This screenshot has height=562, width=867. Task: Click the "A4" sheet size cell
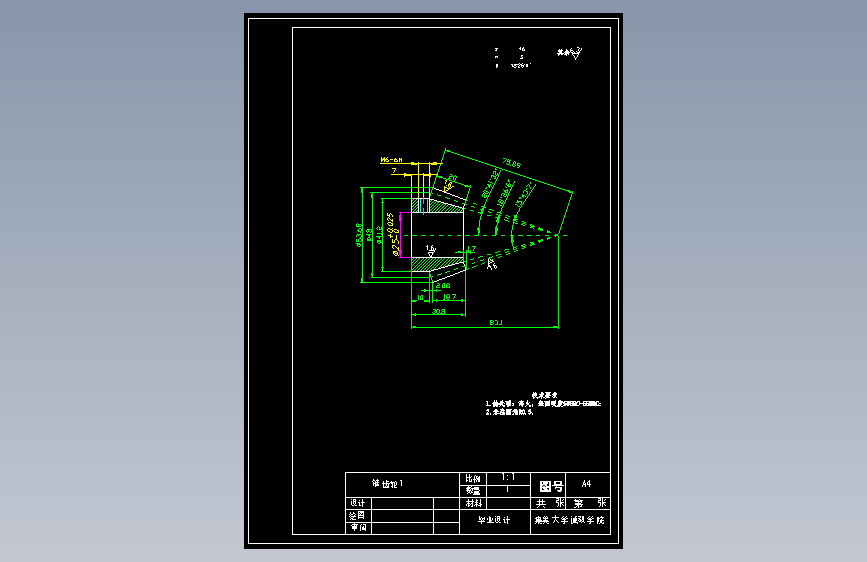pyautogui.click(x=587, y=484)
